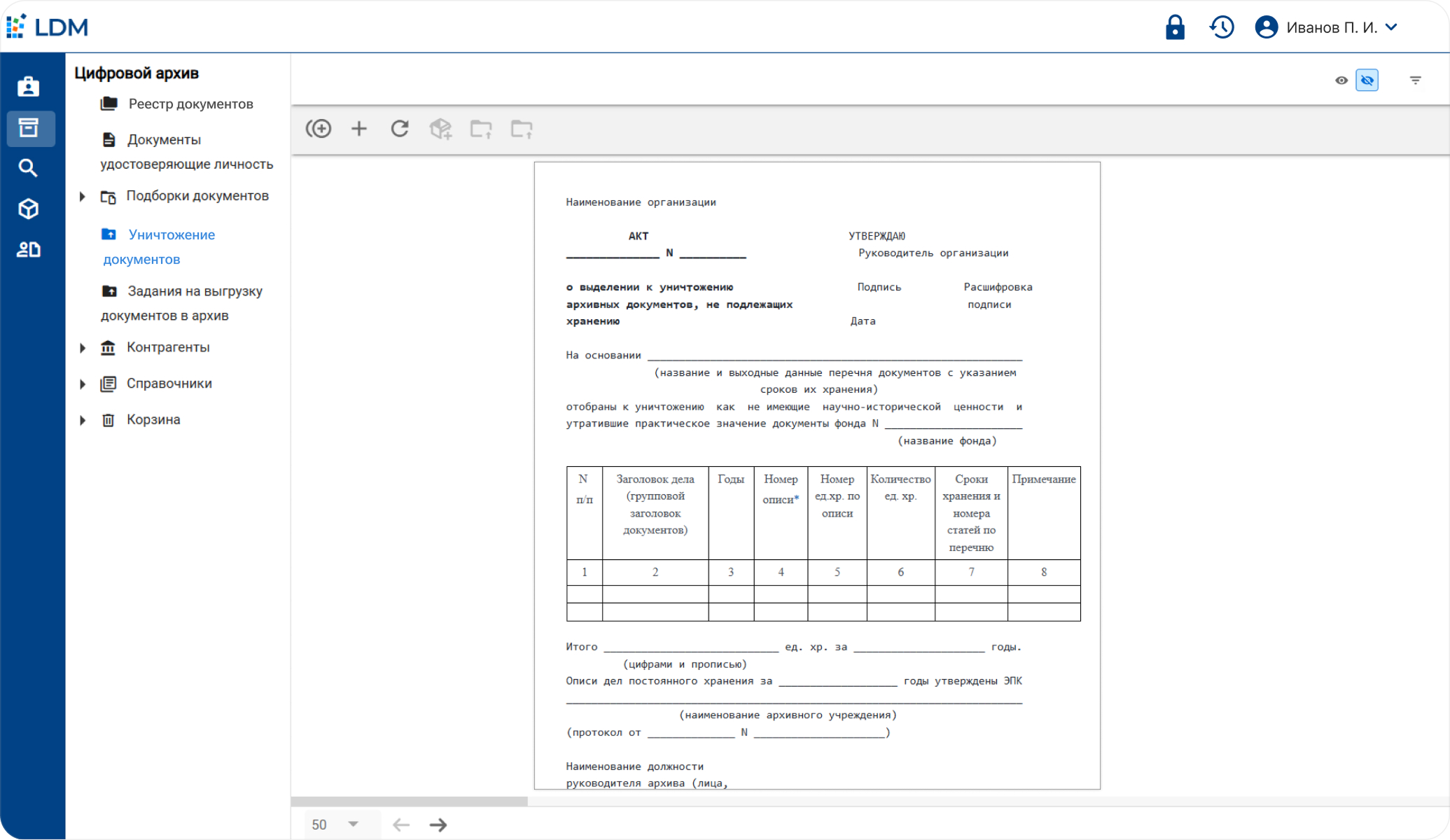
Task: Toggle the eye show preview button
Action: pyautogui.click(x=1341, y=80)
